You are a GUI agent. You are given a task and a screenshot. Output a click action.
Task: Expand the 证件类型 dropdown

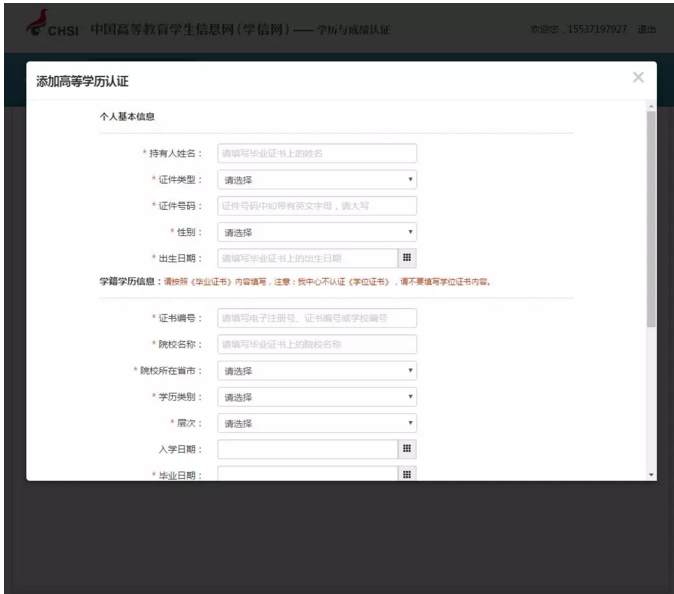316,180
